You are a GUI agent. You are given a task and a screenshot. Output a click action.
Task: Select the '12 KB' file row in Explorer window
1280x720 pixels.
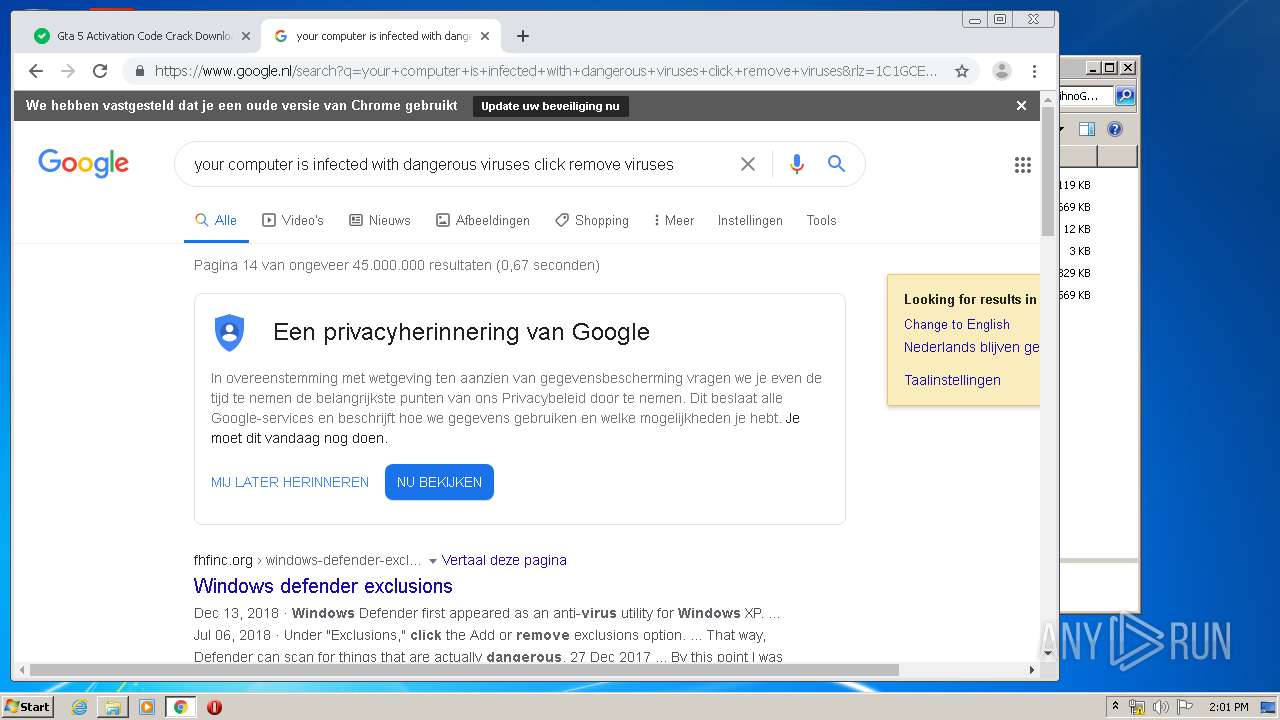1077,229
